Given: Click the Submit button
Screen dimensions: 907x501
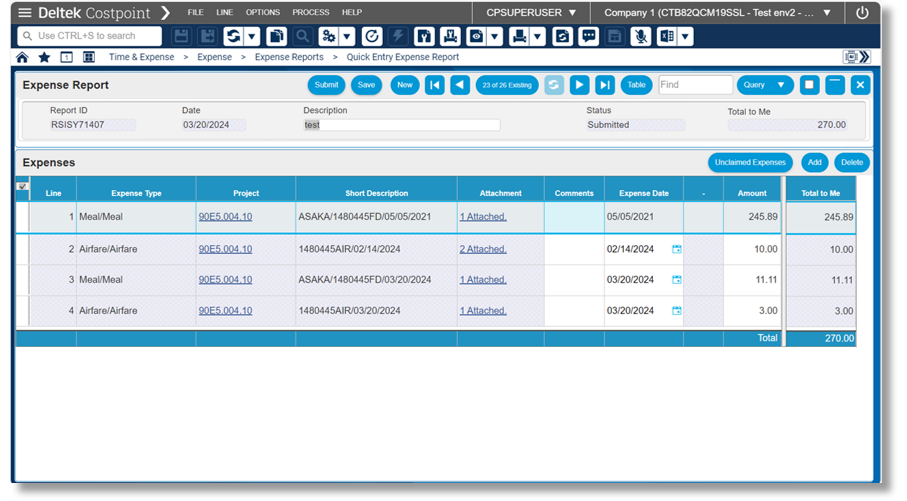Looking at the screenshot, I should (x=326, y=85).
